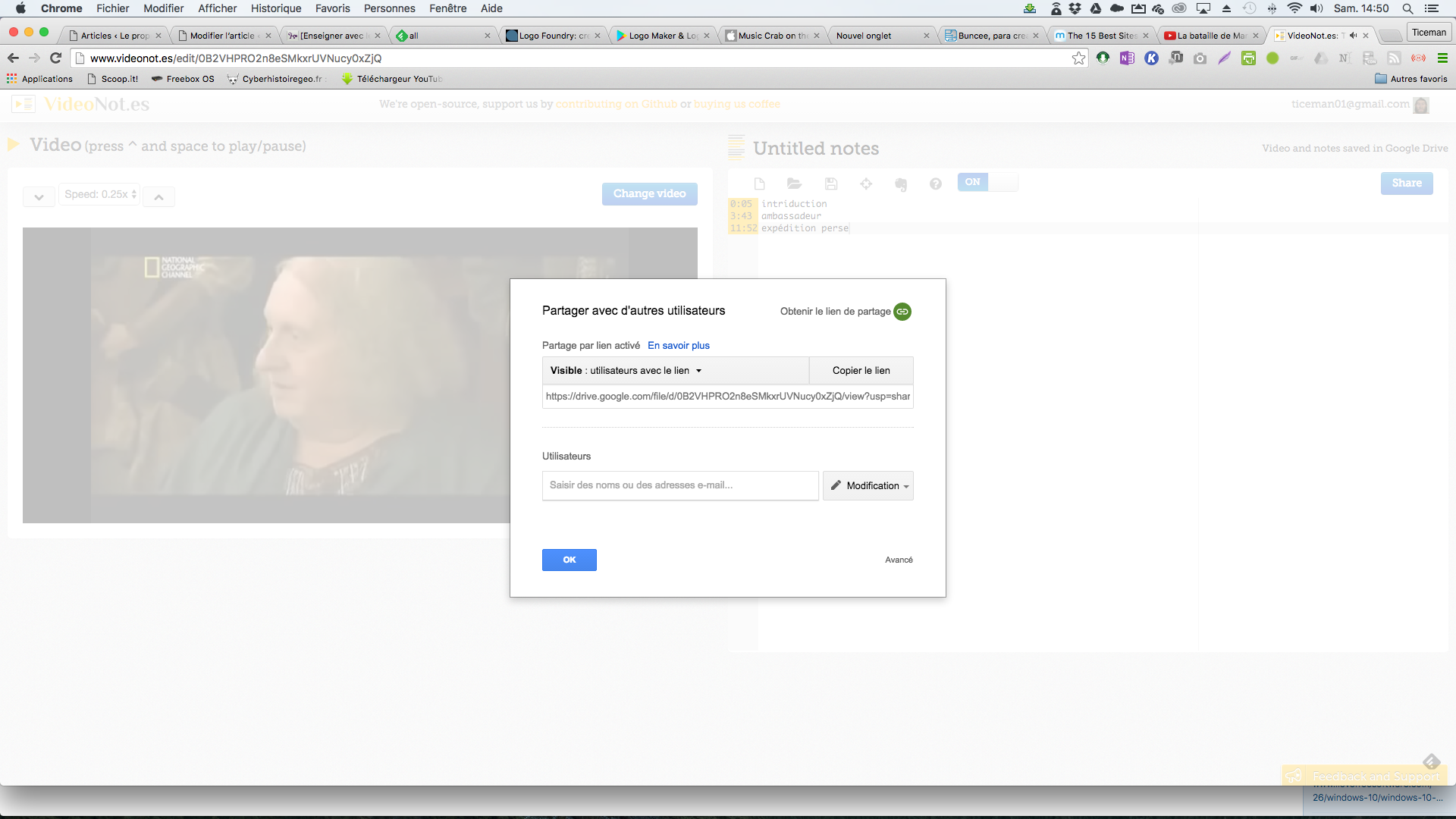Click the new note document icon

click(759, 184)
